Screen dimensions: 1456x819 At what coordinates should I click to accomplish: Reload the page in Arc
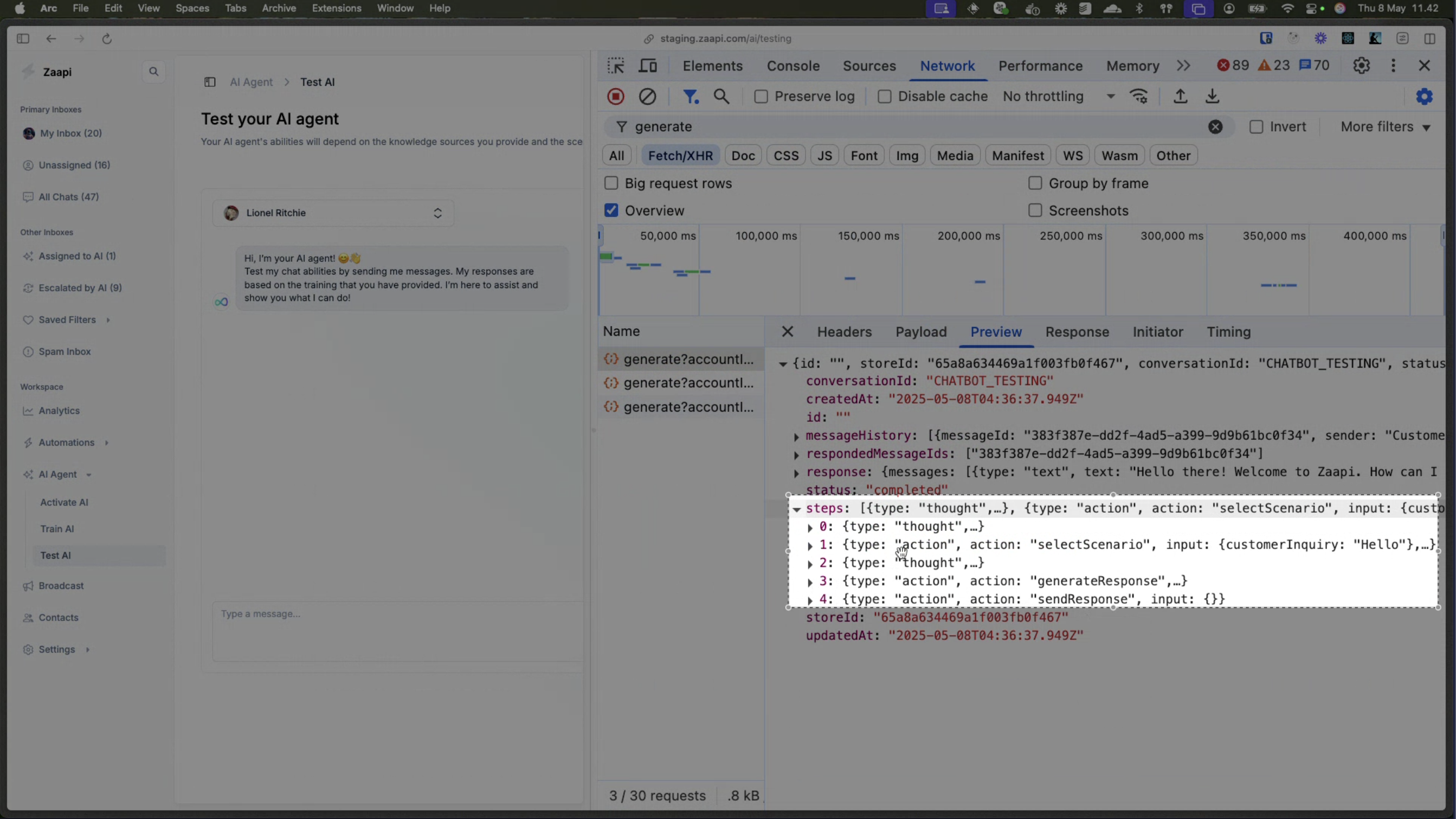[107, 39]
